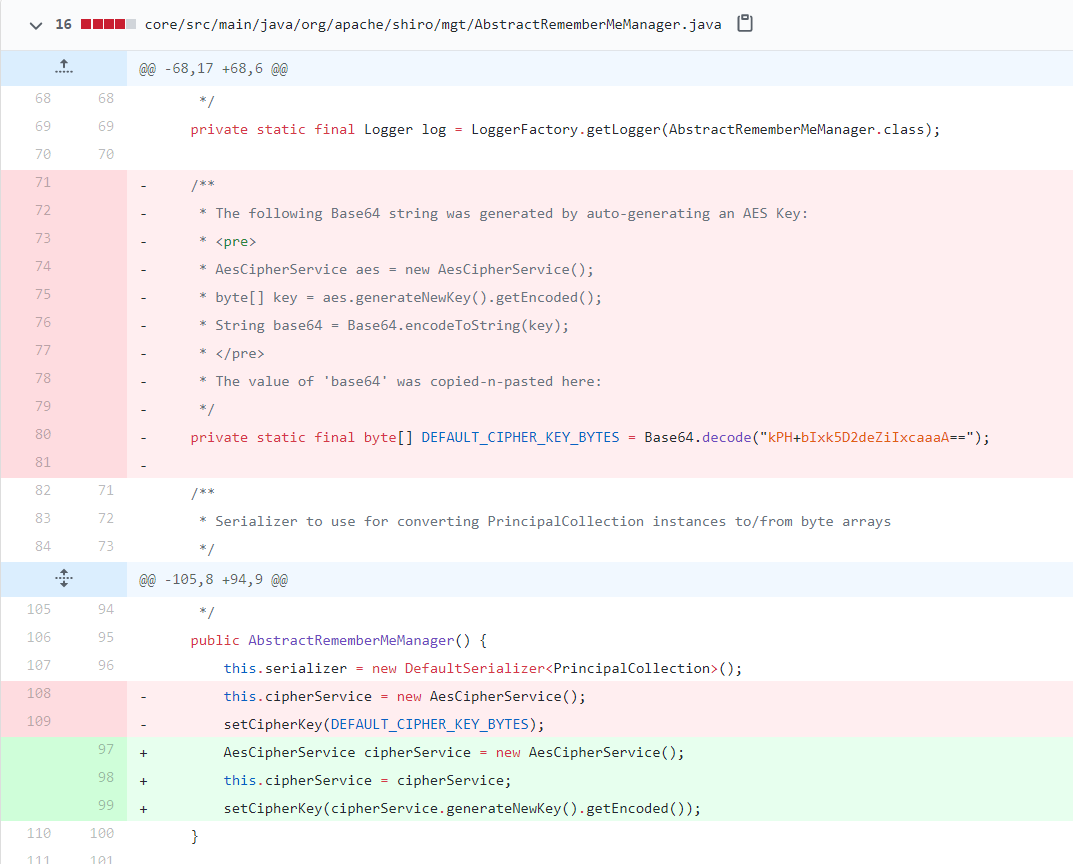The width and height of the screenshot is (1073, 864).
Task: Click the removed DEFAULT_CIPHER_KEY_BYTES declaration line
Action: (590, 438)
